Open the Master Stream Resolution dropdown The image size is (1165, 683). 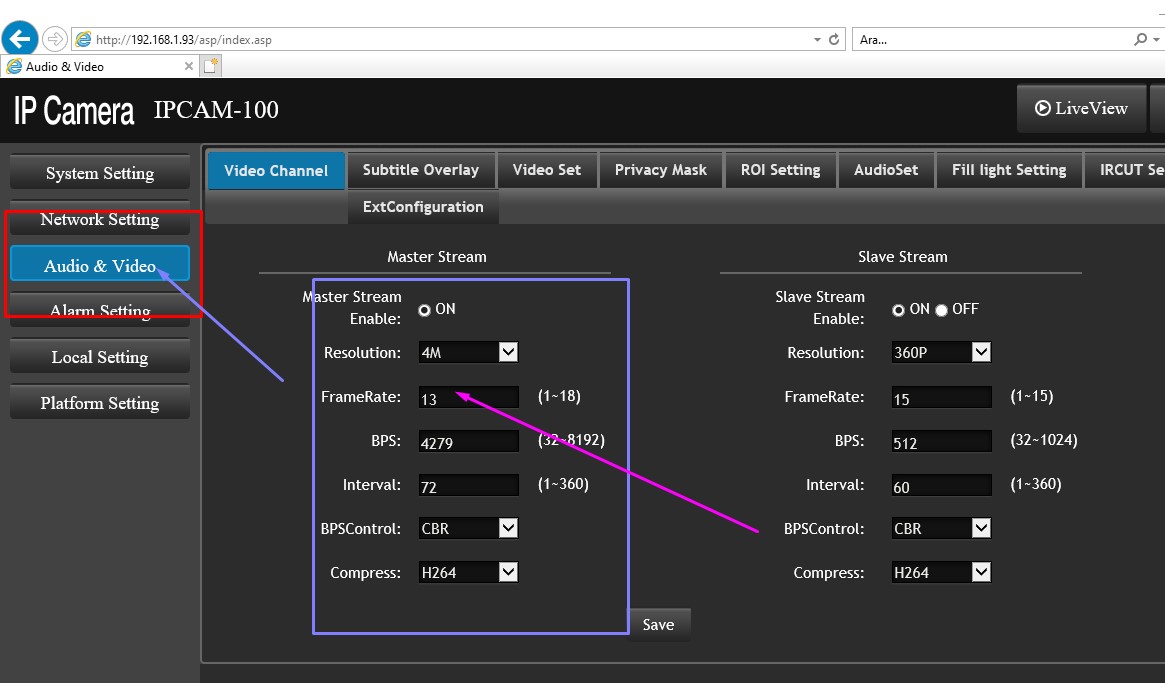[x=506, y=351]
